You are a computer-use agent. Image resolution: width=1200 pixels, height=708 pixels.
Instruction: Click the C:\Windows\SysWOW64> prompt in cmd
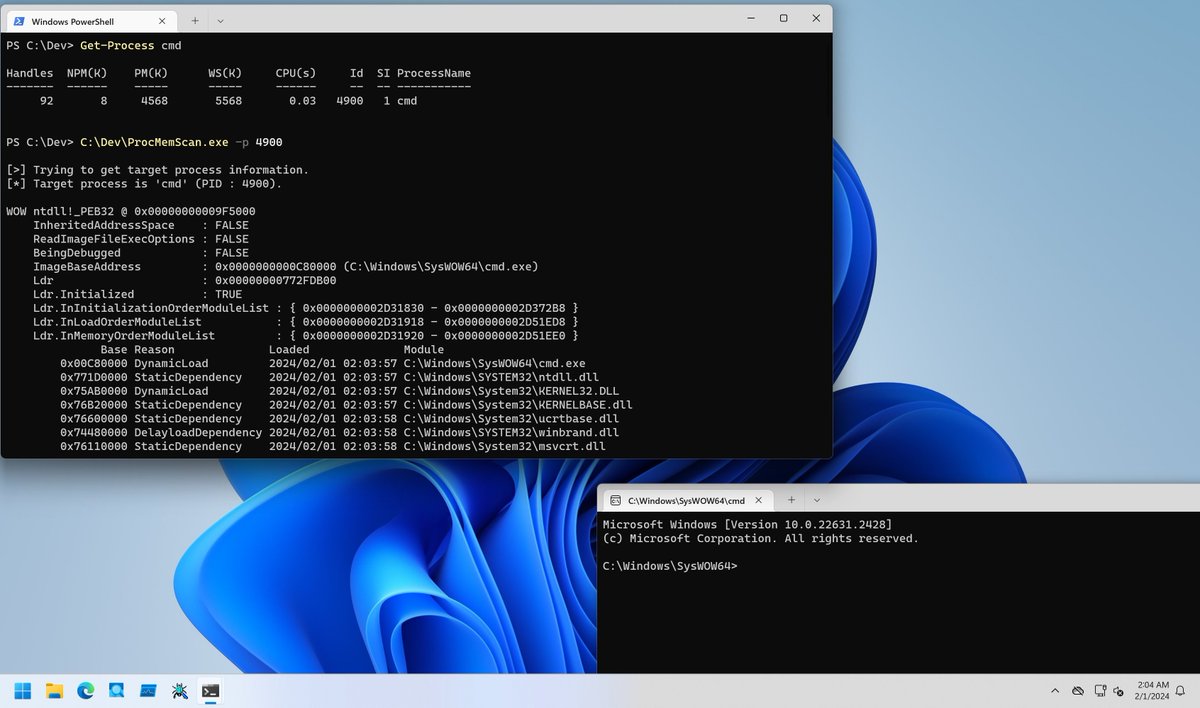tap(670, 566)
